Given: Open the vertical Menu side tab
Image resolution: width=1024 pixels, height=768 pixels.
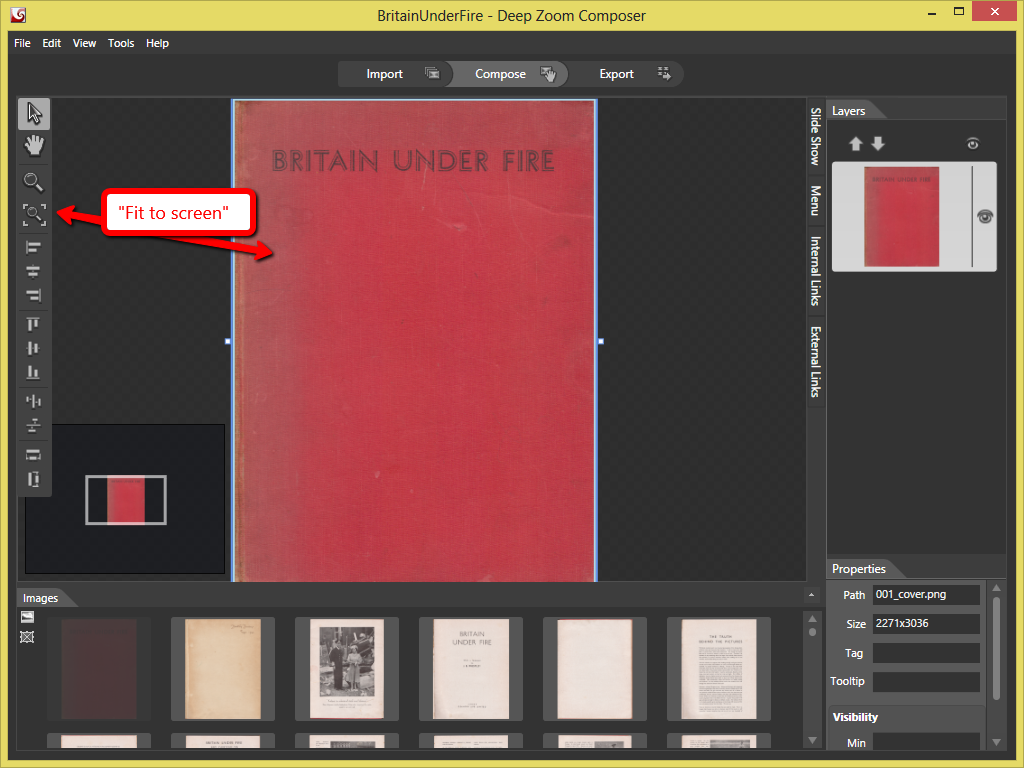Looking at the screenshot, I should 815,200.
